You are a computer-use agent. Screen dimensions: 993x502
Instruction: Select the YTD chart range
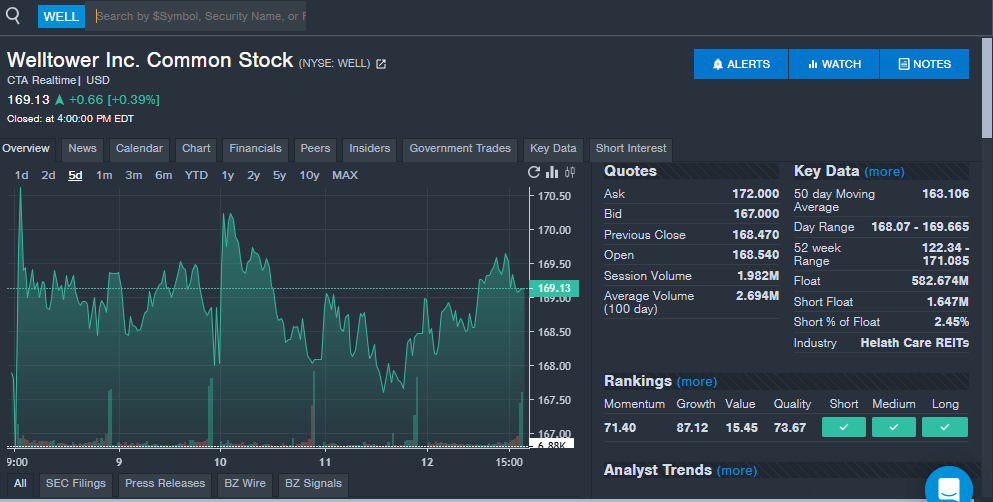click(196, 175)
